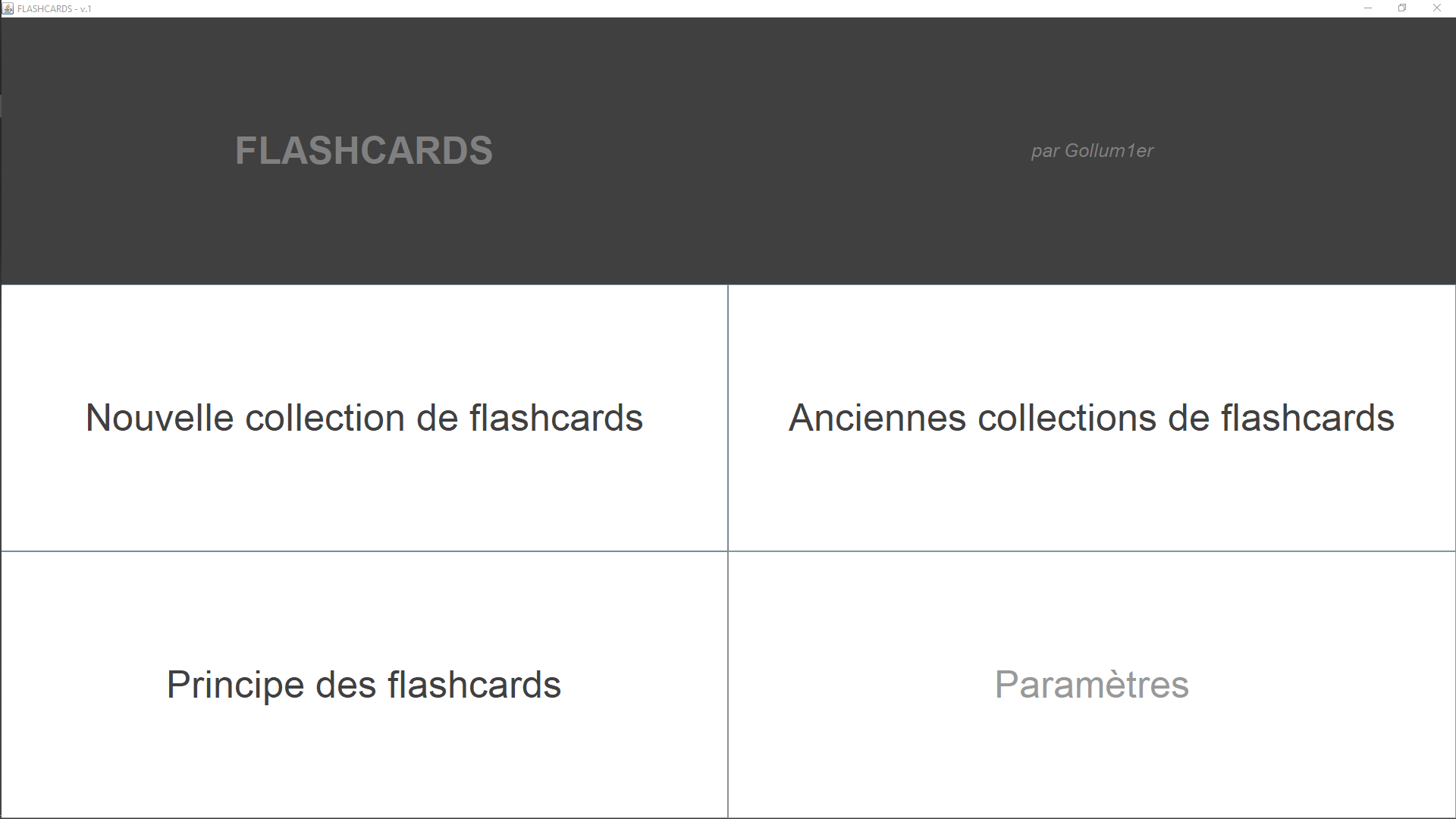Select the Nouvelle collection de flashcards tile
This screenshot has height=819, width=1456.
pos(364,417)
